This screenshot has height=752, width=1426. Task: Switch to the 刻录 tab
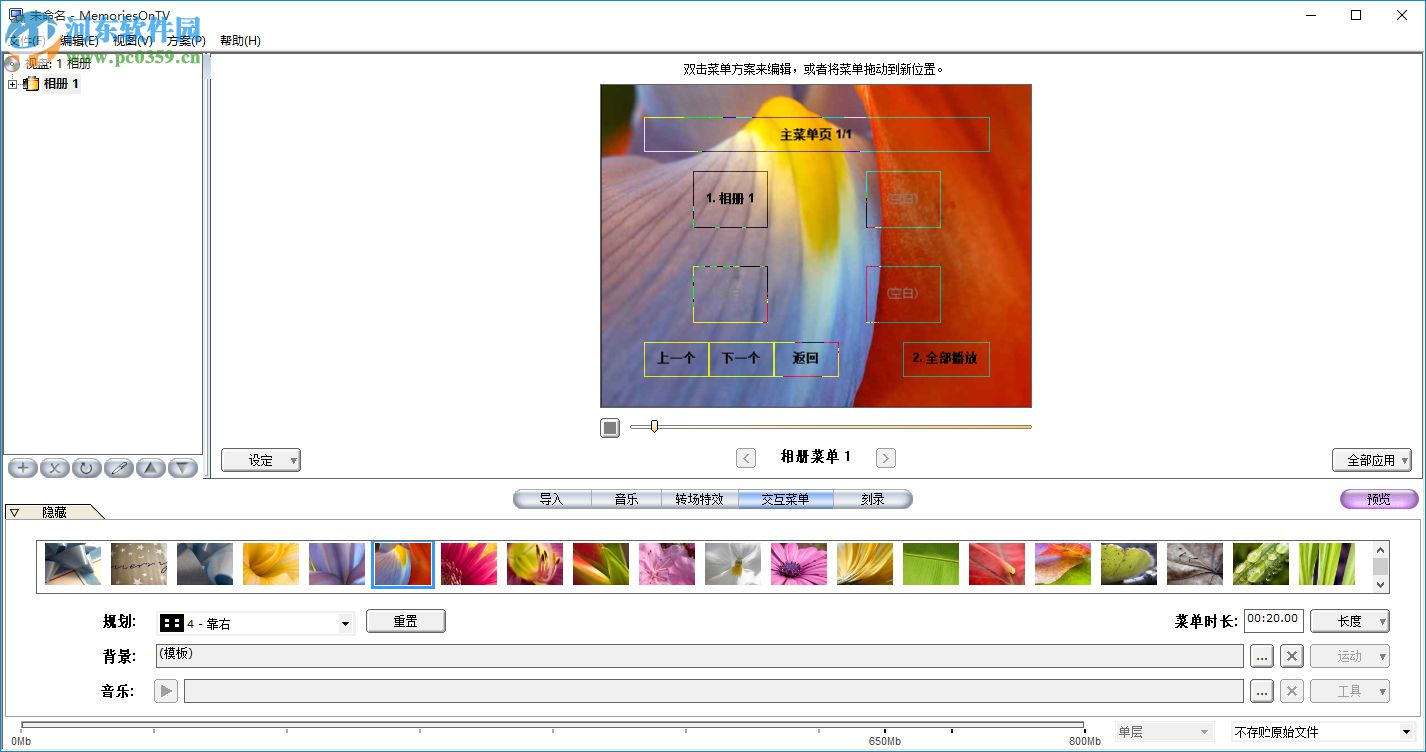click(873, 499)
